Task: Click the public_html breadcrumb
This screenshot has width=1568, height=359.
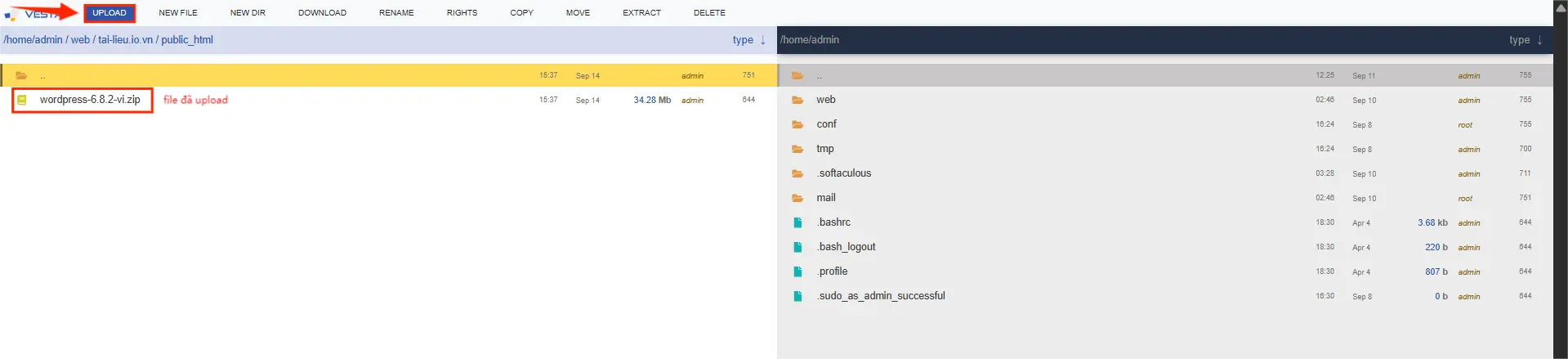Action: pyautogui.click(x=187, y=40)
